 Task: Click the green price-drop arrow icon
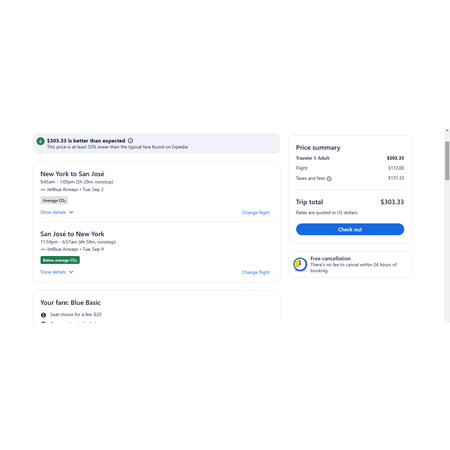tap(40, 141)
